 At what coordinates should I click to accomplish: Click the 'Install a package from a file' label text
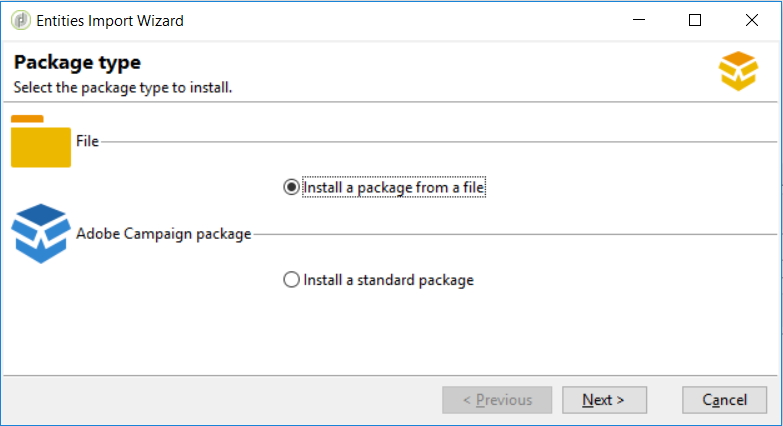tap(393, 187)
